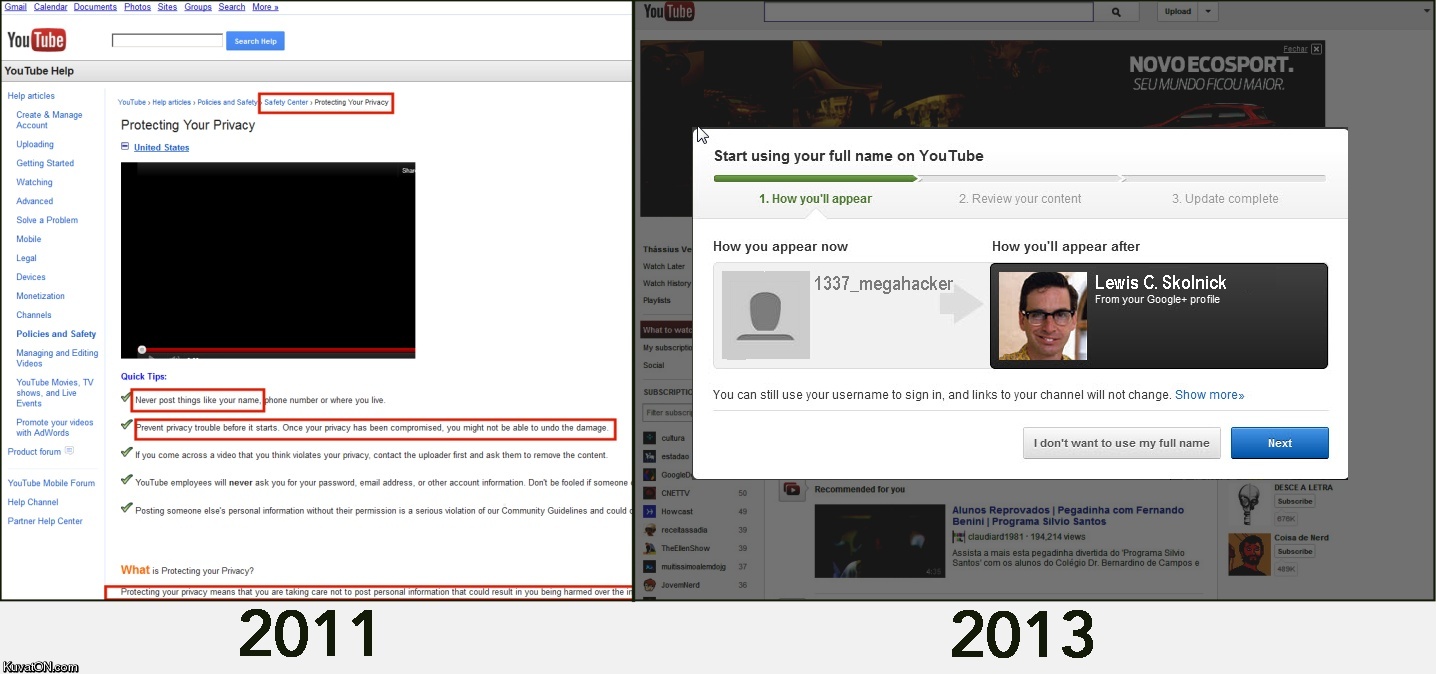Click the YouTube logo on the 2013 page
1436x674 pixels.
point(668,11)
